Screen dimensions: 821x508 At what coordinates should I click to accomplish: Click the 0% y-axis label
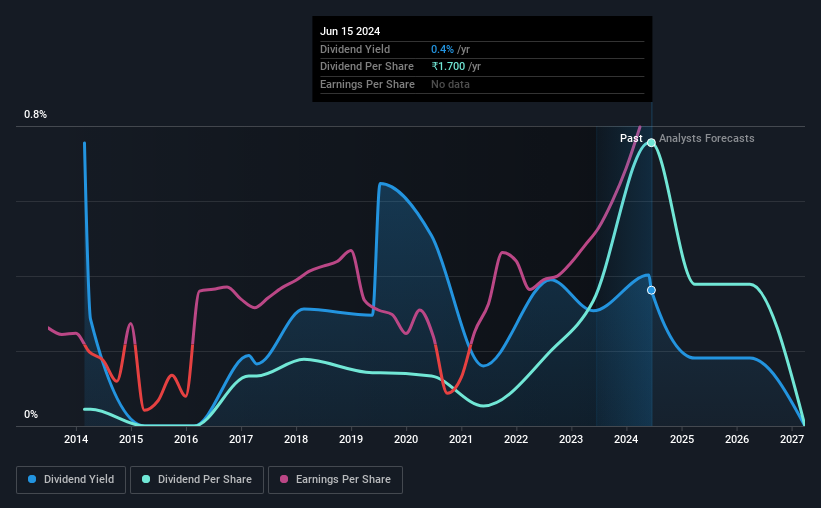[31, 414]
